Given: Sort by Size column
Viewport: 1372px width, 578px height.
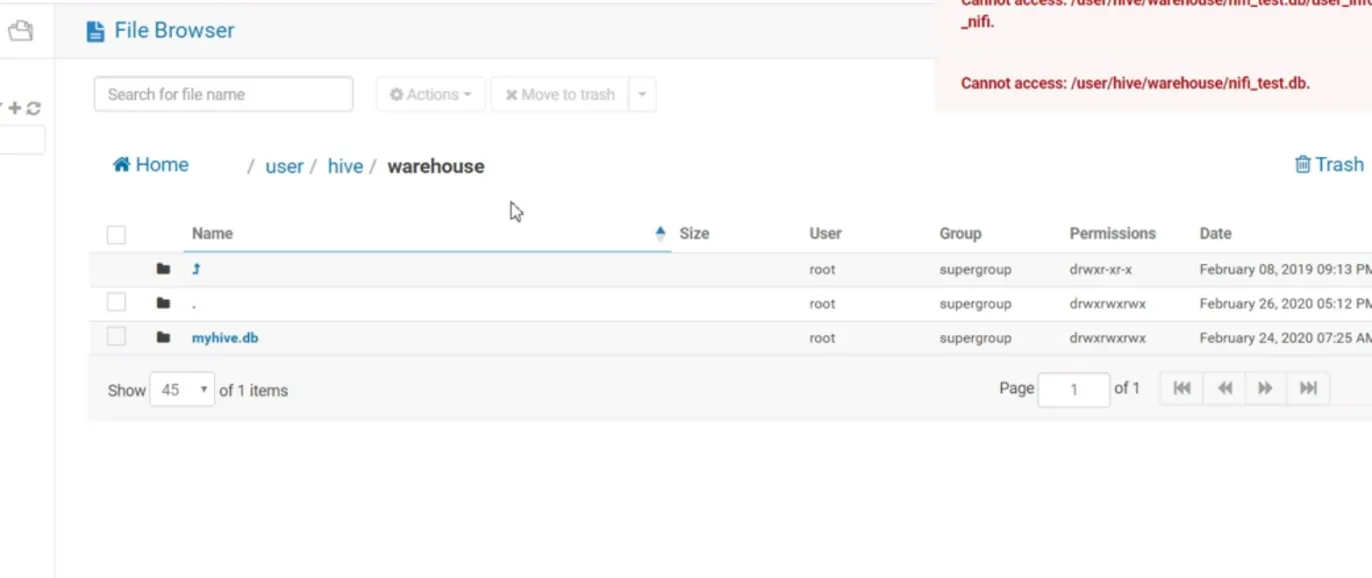Looking at the screenshot, I should click(x=694, y=233).
